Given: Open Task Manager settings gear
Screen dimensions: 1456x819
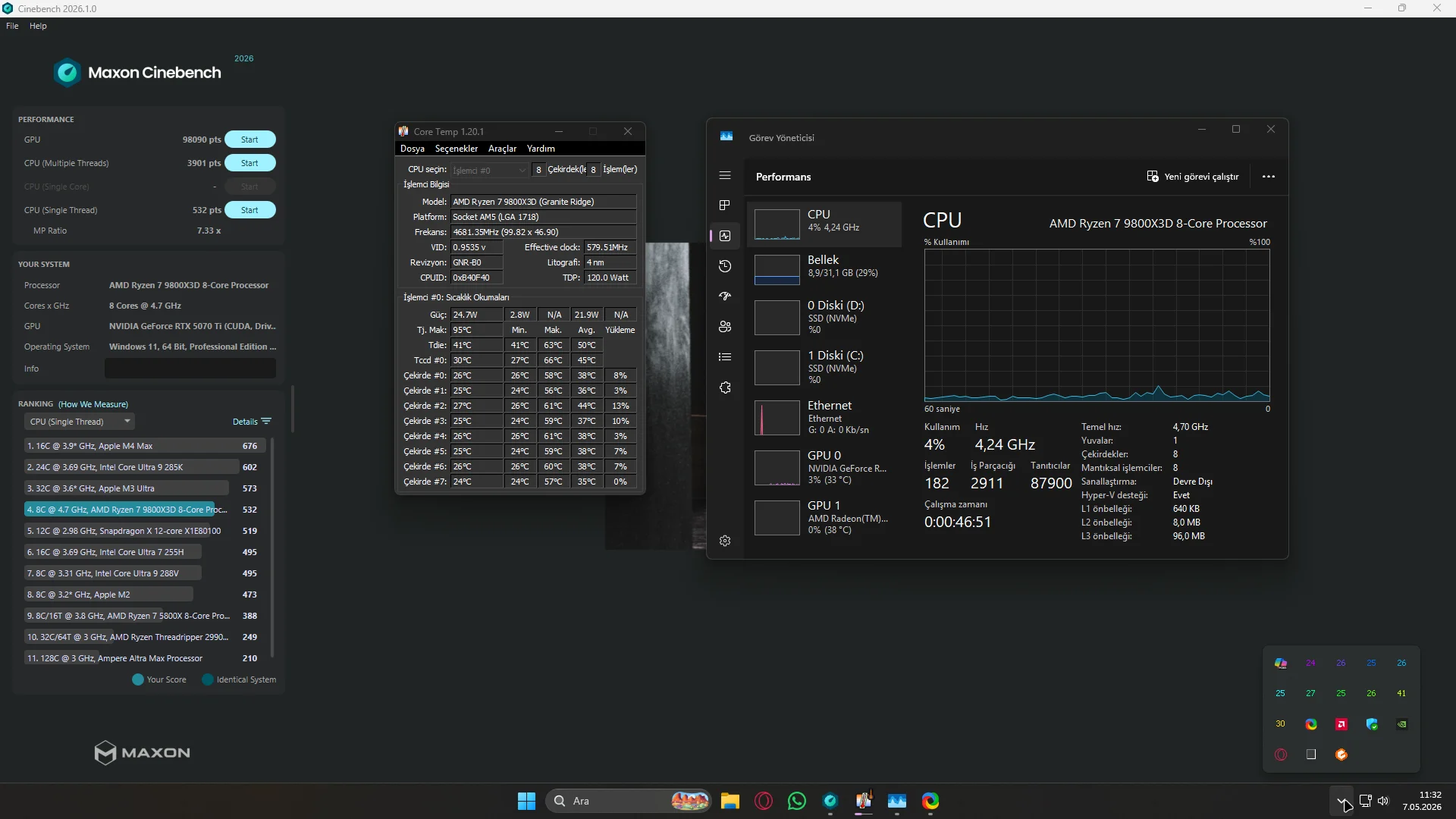Looking at the screenshot, I should [x=725, y=541].
